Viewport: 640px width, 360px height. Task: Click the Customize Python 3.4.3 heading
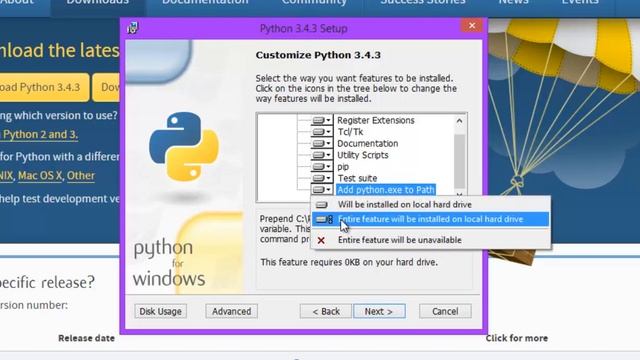318,55
